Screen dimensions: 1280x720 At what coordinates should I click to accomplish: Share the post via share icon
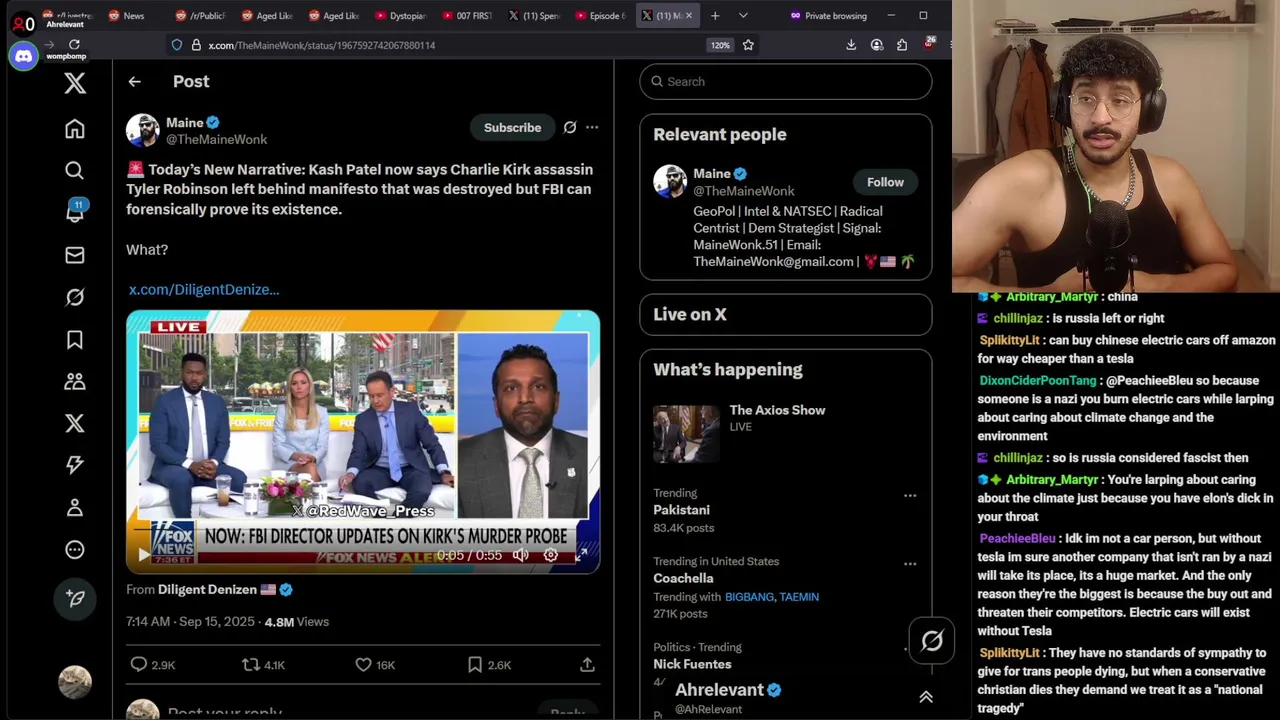pos(587,664)
